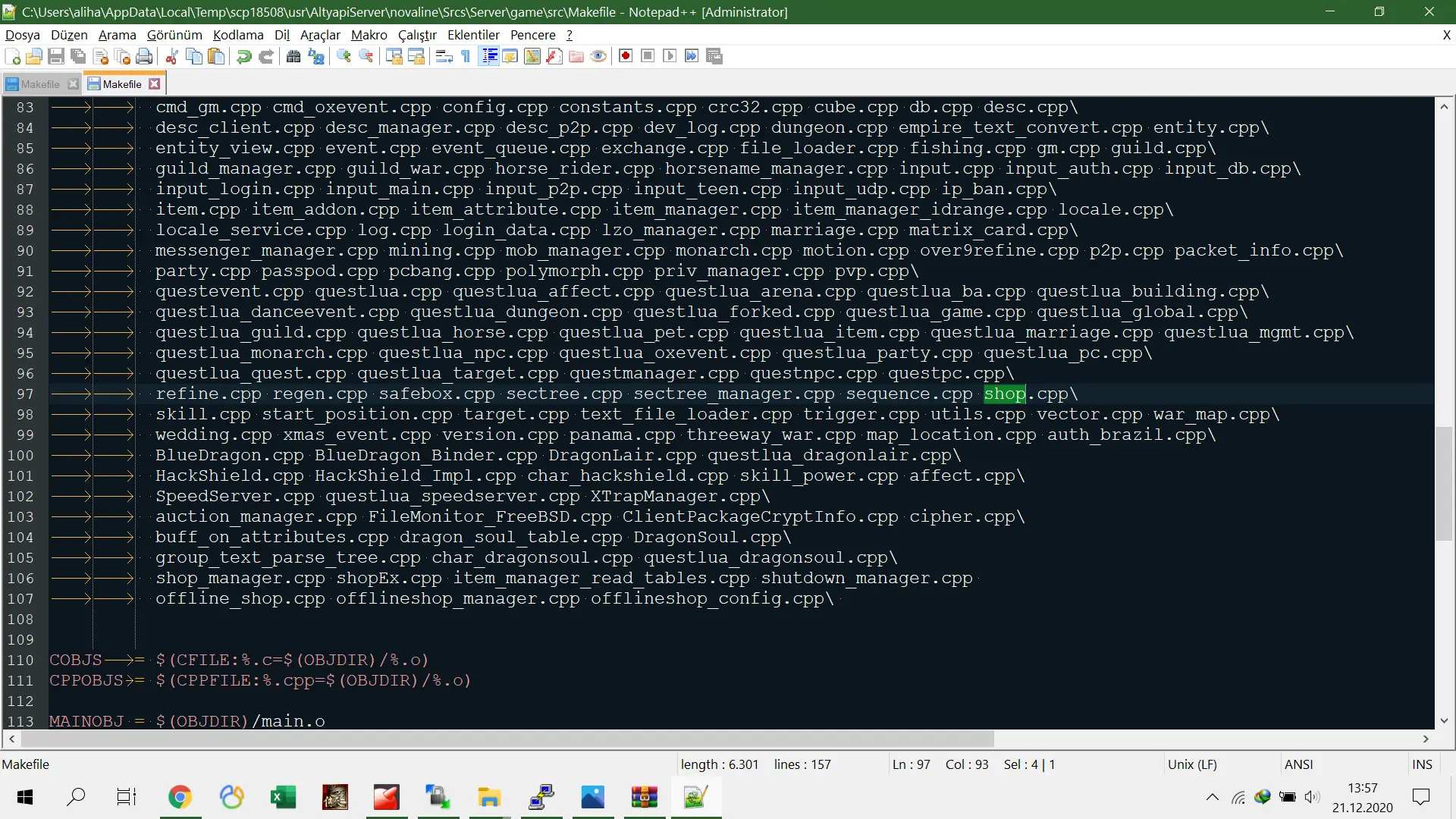Click the Save file icon

56,57
